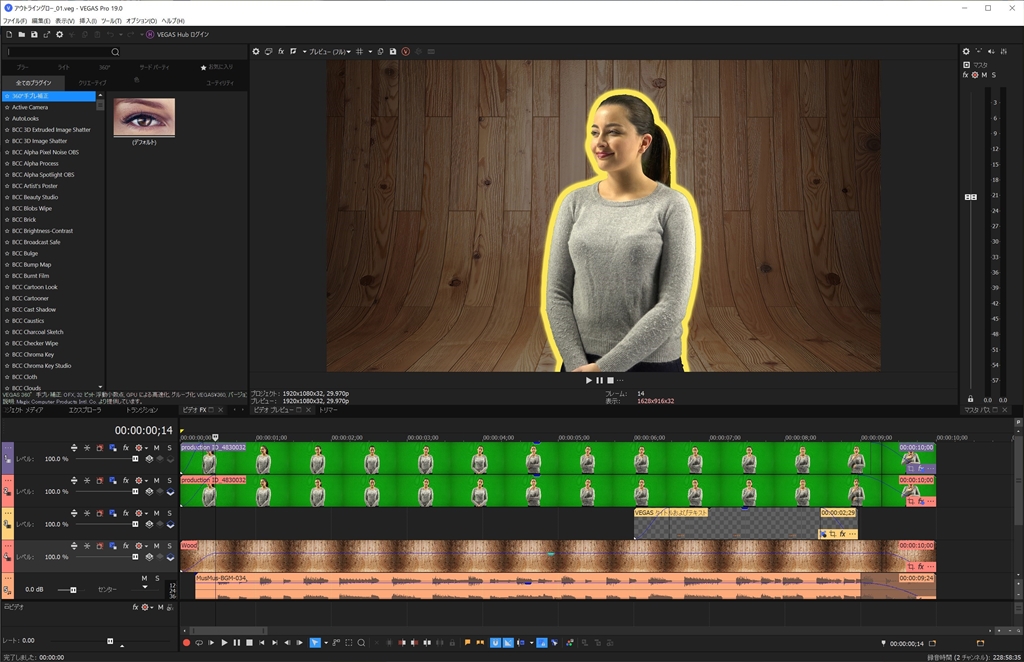Mute the first video track
The width and height of the screenshot is (1024, 662).
[157, 447]
